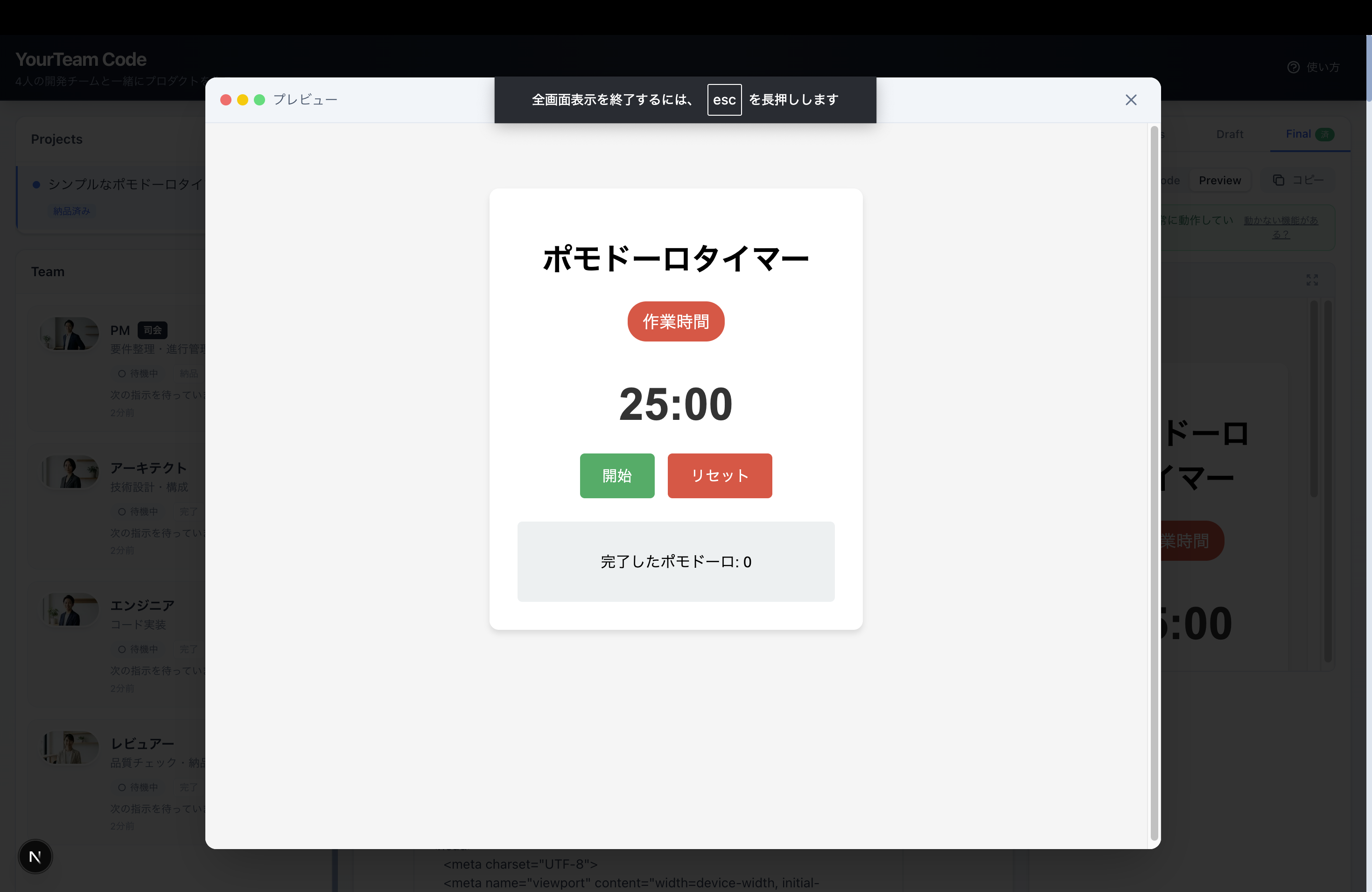The image size is (1372, 892).
Task: Click the 作業時間 mode badge
Action: point(676,321)
